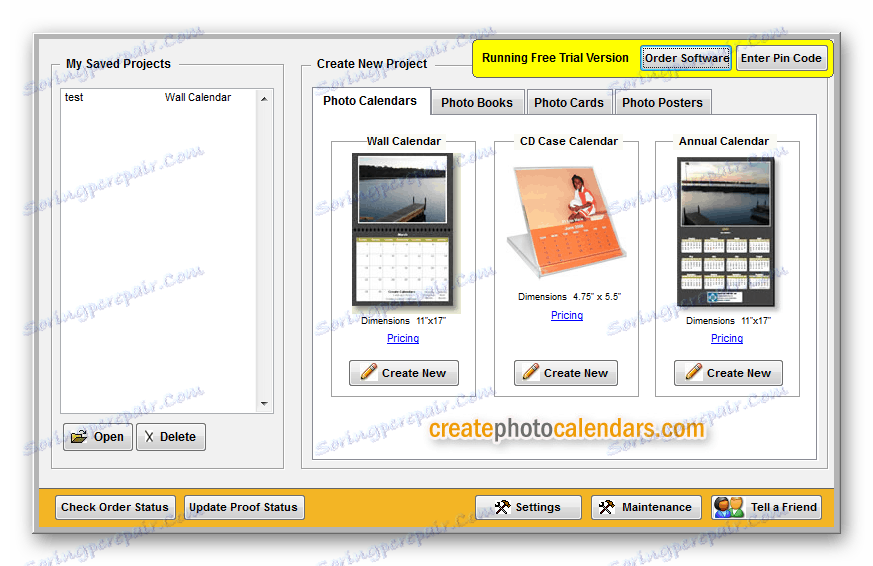The height and width of the screenshot is (566, 873).
Task: Delete the selected saved project
Action: 171,437
